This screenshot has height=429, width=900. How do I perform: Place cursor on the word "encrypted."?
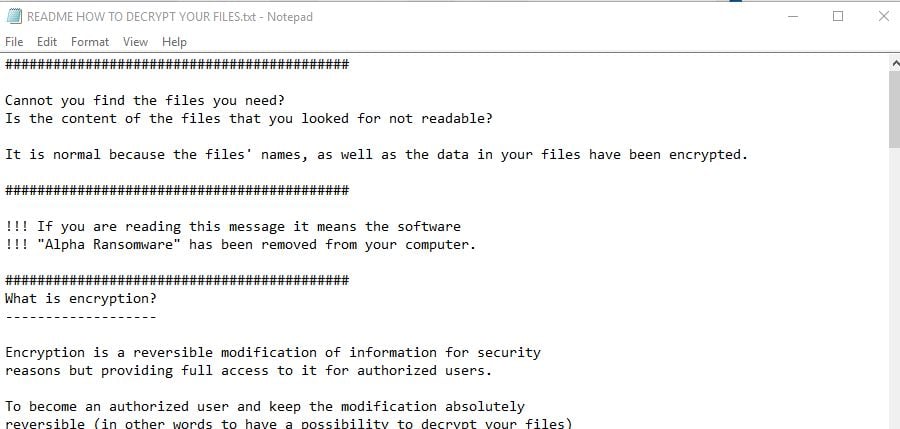pos(708,154)
